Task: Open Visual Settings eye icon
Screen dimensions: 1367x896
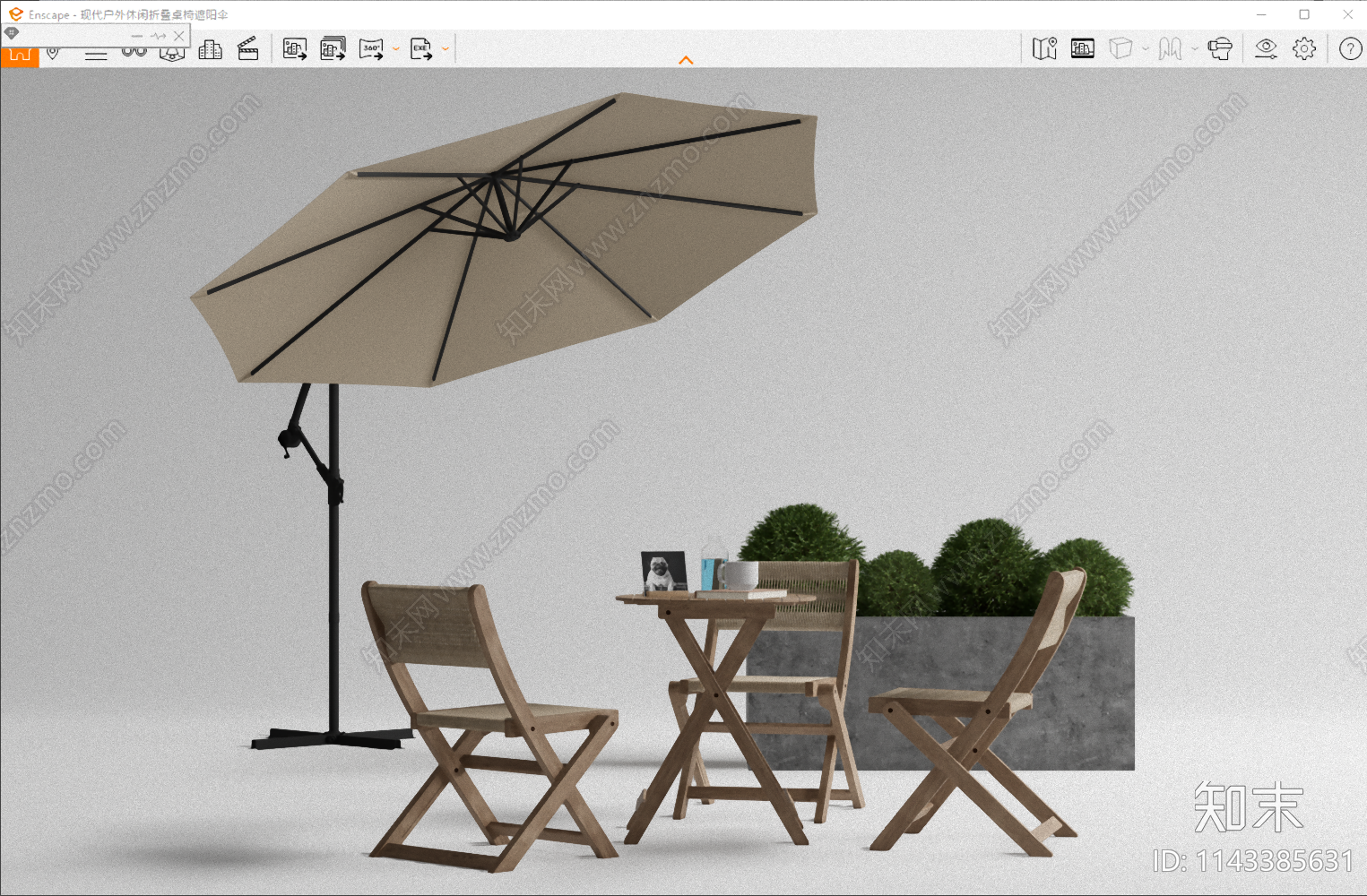Action: 1266,48
